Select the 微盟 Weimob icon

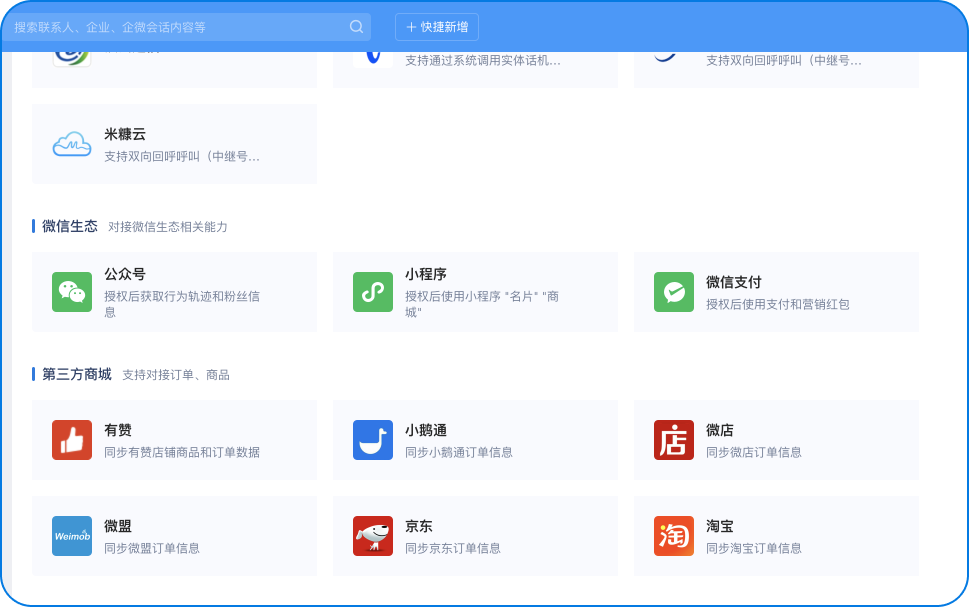pyautogui.click(x=72, y=536)
